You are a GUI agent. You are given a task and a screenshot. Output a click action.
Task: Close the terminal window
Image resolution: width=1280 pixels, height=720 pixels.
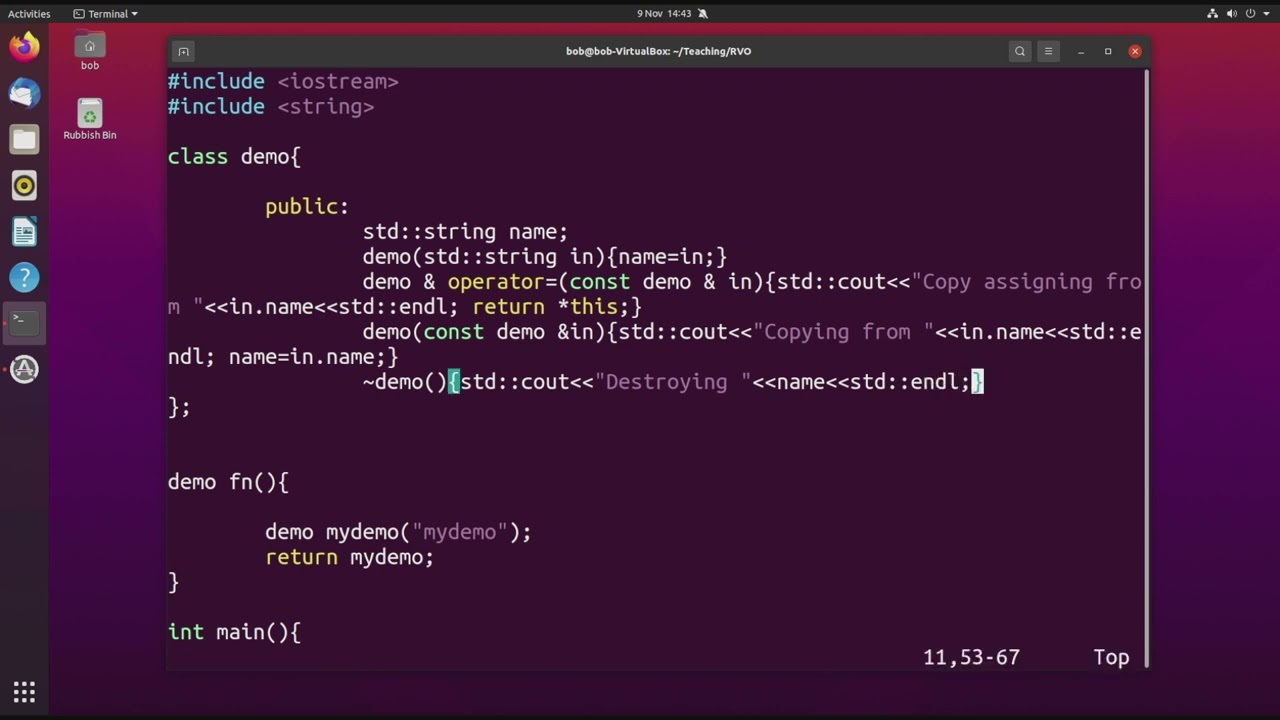coord(1135,51)
